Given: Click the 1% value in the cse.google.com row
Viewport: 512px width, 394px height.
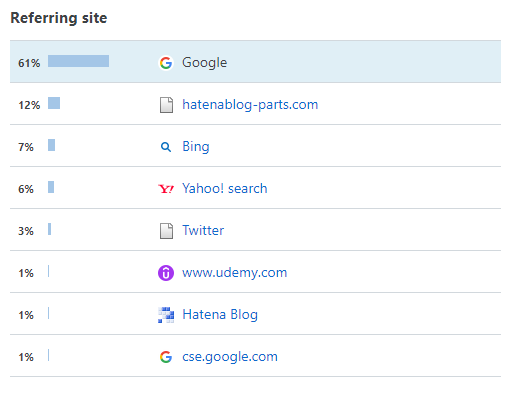Looking at the screenshot, I should click(26, 357).
